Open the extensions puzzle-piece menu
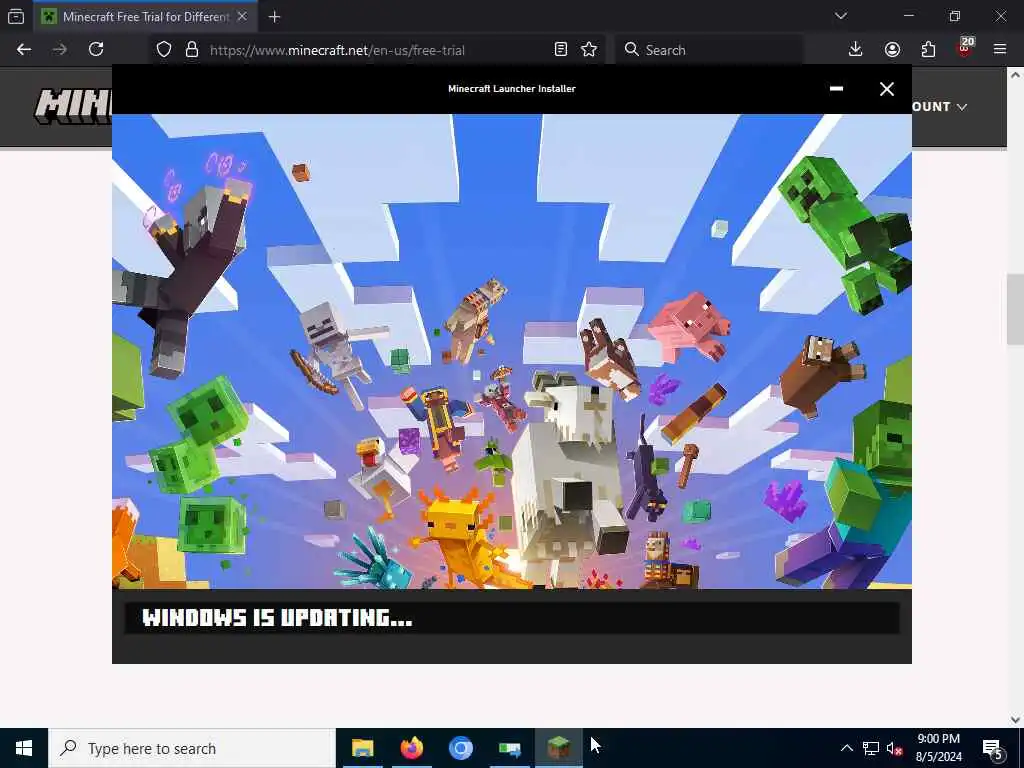The height and width of the screenshot is (768, 1024). point(928,50)
